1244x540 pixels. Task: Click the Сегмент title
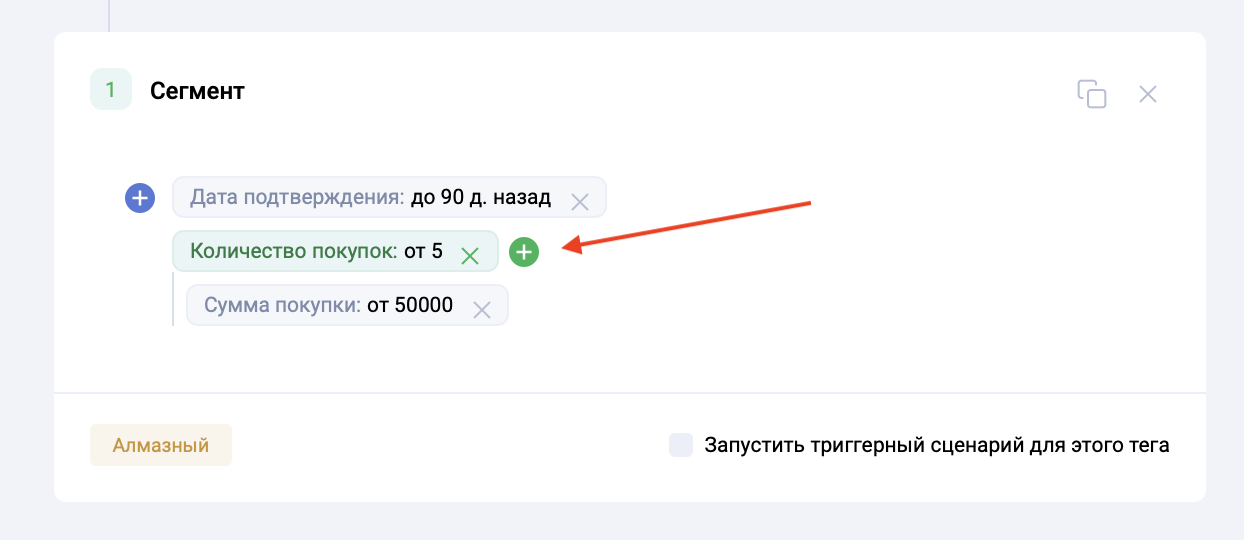[197, 91]
